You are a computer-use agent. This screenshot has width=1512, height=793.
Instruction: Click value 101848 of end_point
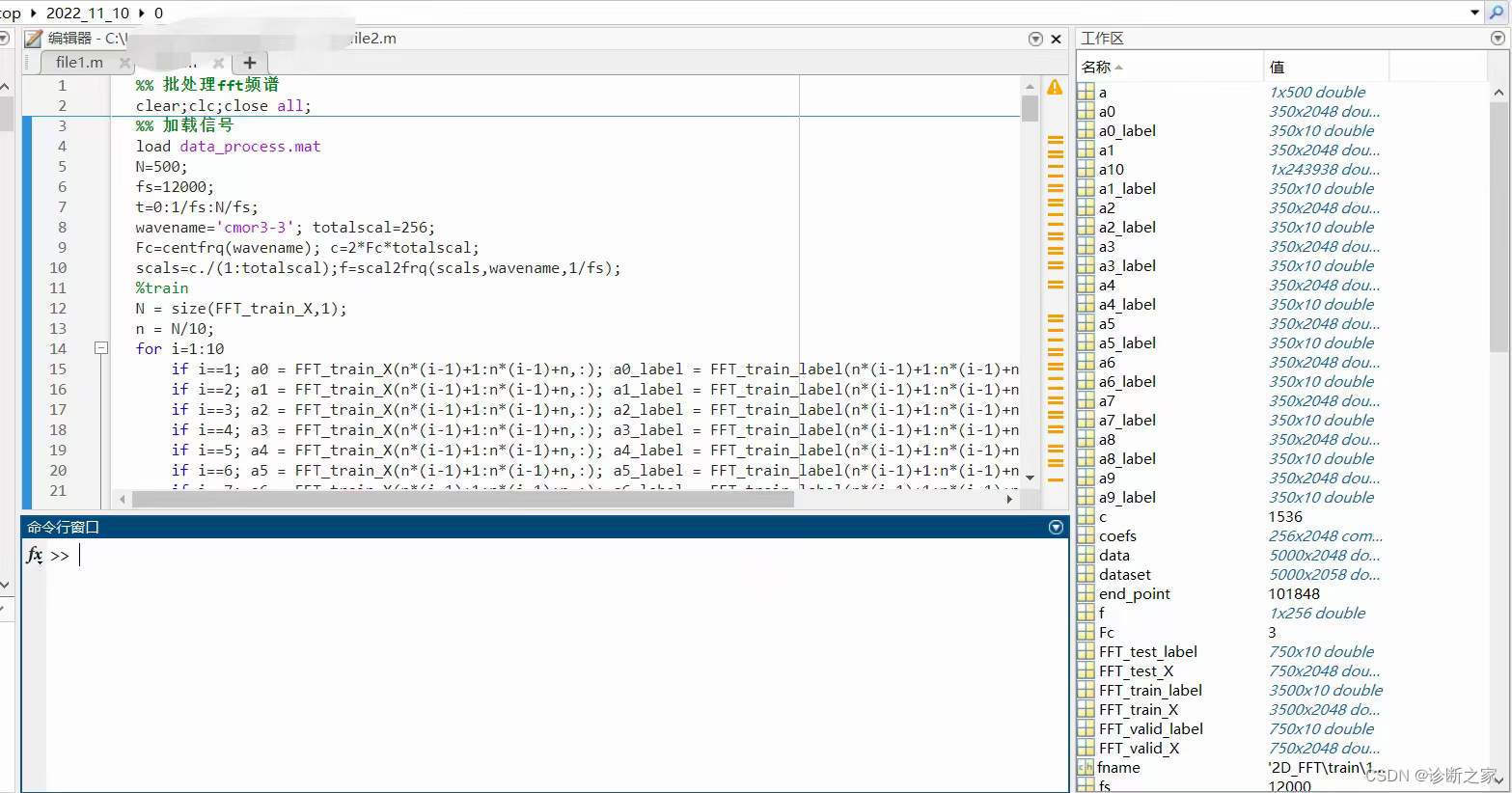(1294, 593)
